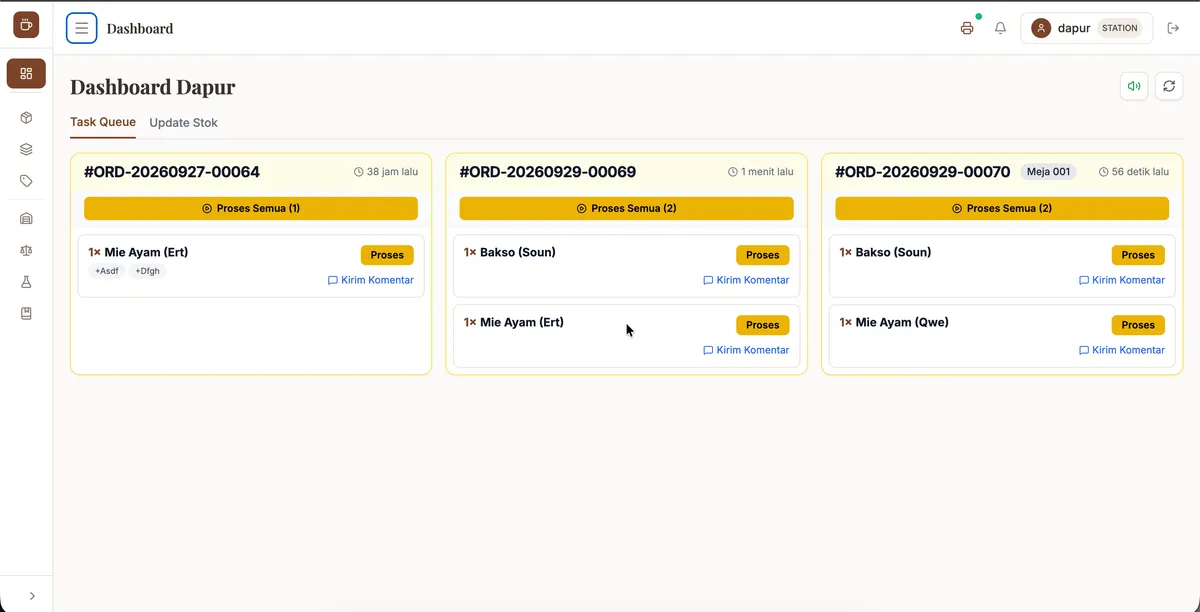Open the box (products) sidebar icon
Viewport: 1200px width, 612px height.
[26, 118]
